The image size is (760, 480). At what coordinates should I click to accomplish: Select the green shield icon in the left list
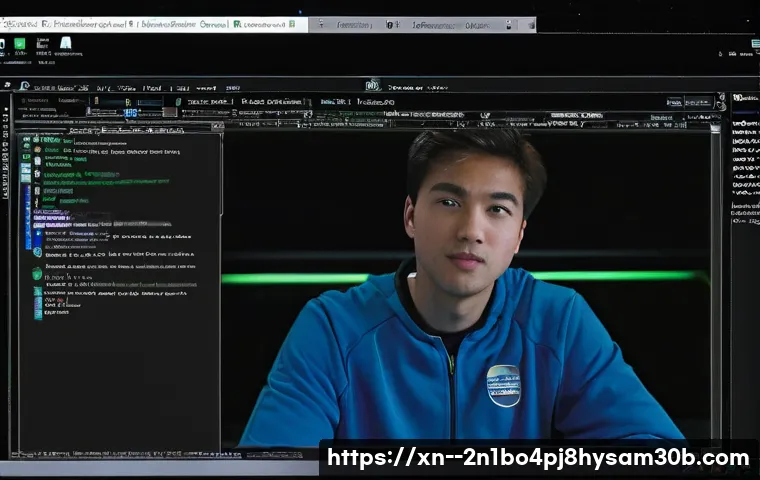37,274
